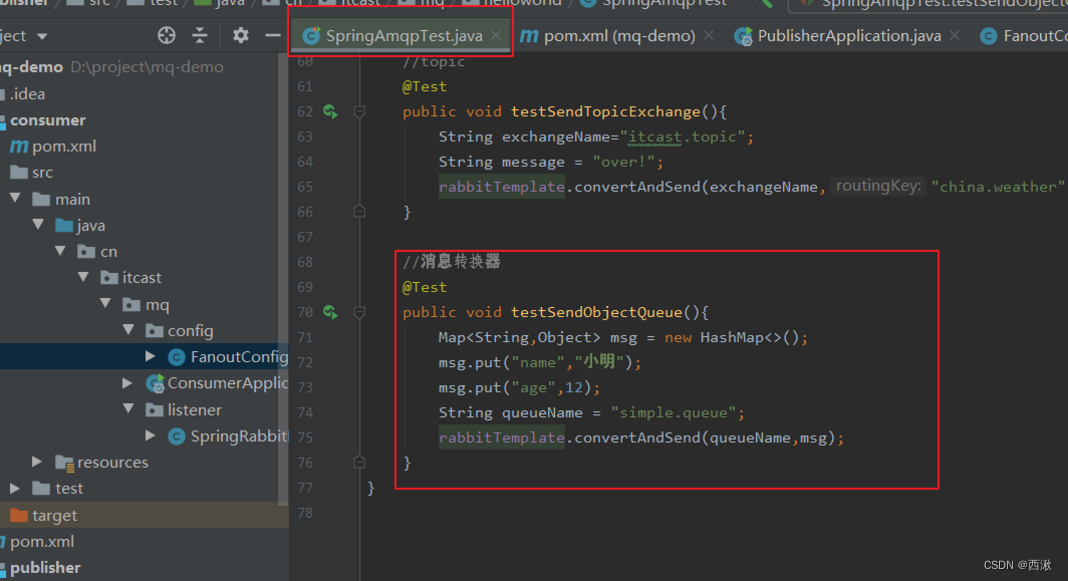Click rabbitTemplate on line 65
Image resolution: width=1068 pixels, height=581 pixels.
[501, 187]
